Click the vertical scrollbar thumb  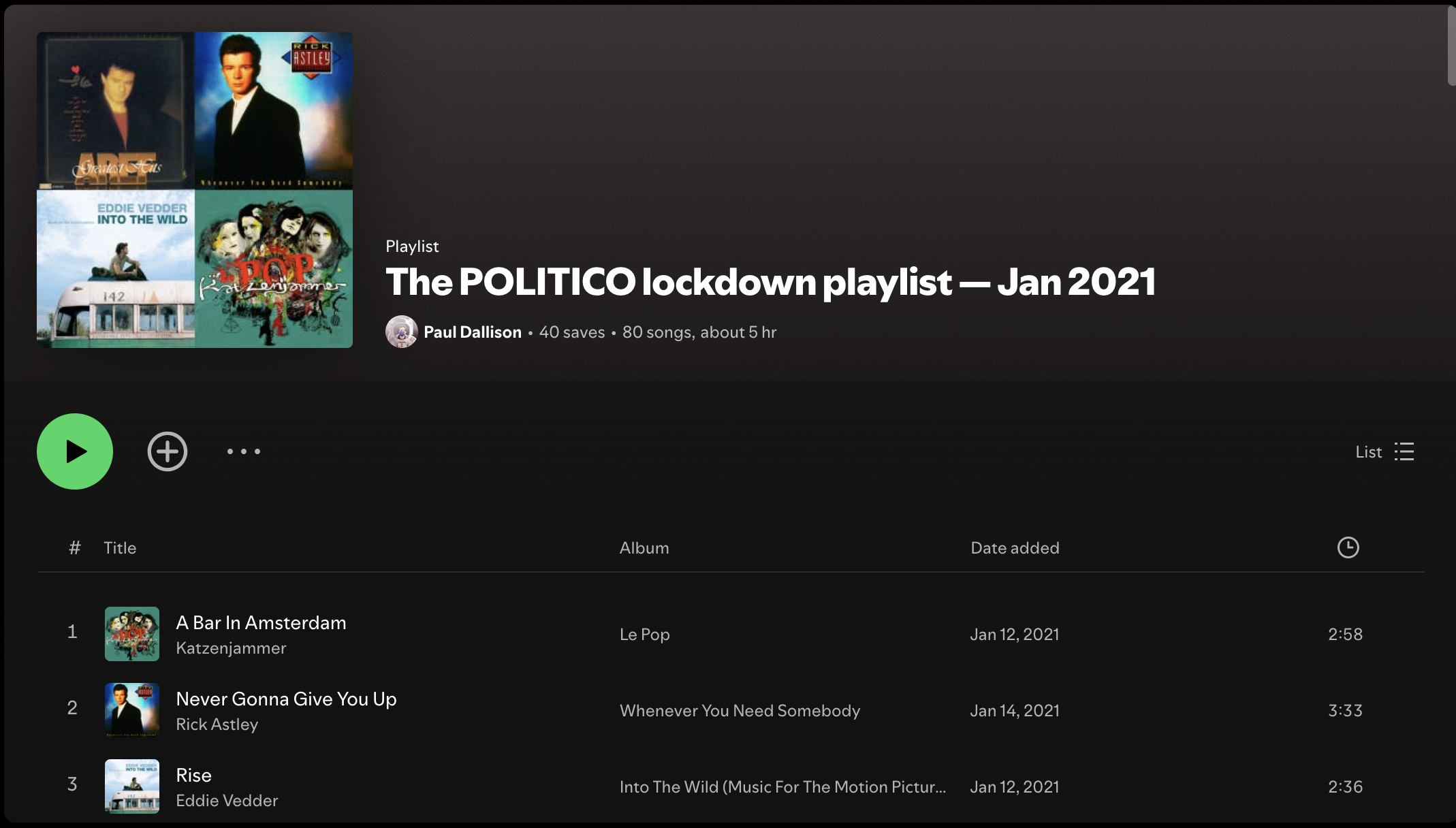[x=1451, y=45]
